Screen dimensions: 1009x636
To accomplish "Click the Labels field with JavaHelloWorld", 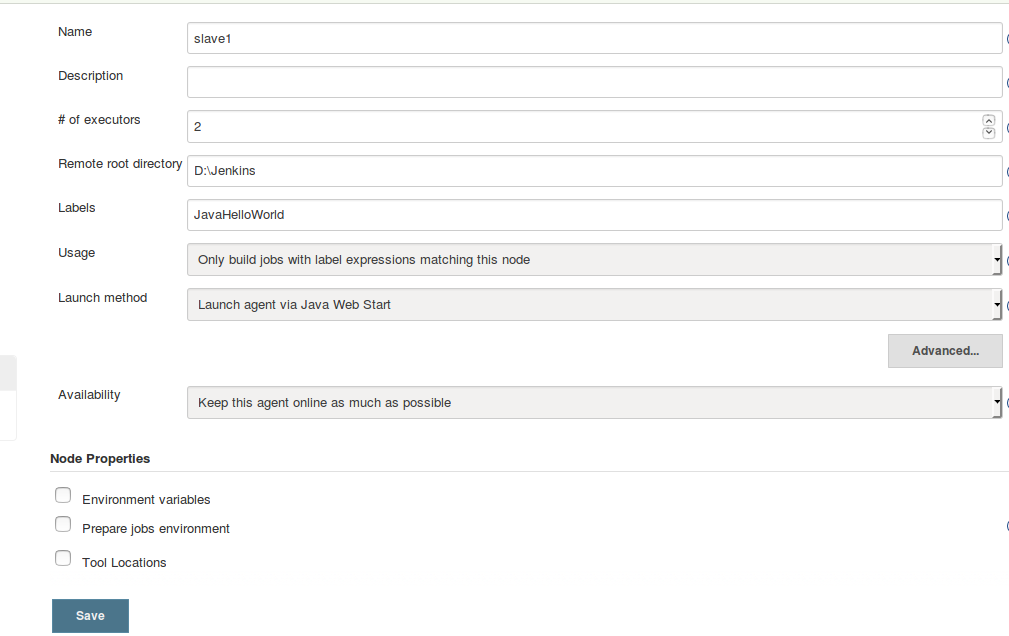I will coord(594,215).
